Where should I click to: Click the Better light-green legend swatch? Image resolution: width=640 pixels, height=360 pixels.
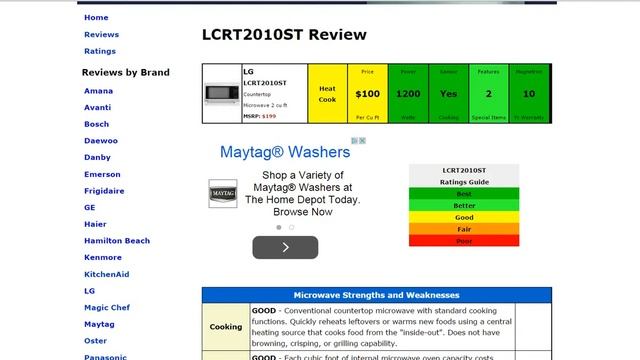tap(464, 205)
